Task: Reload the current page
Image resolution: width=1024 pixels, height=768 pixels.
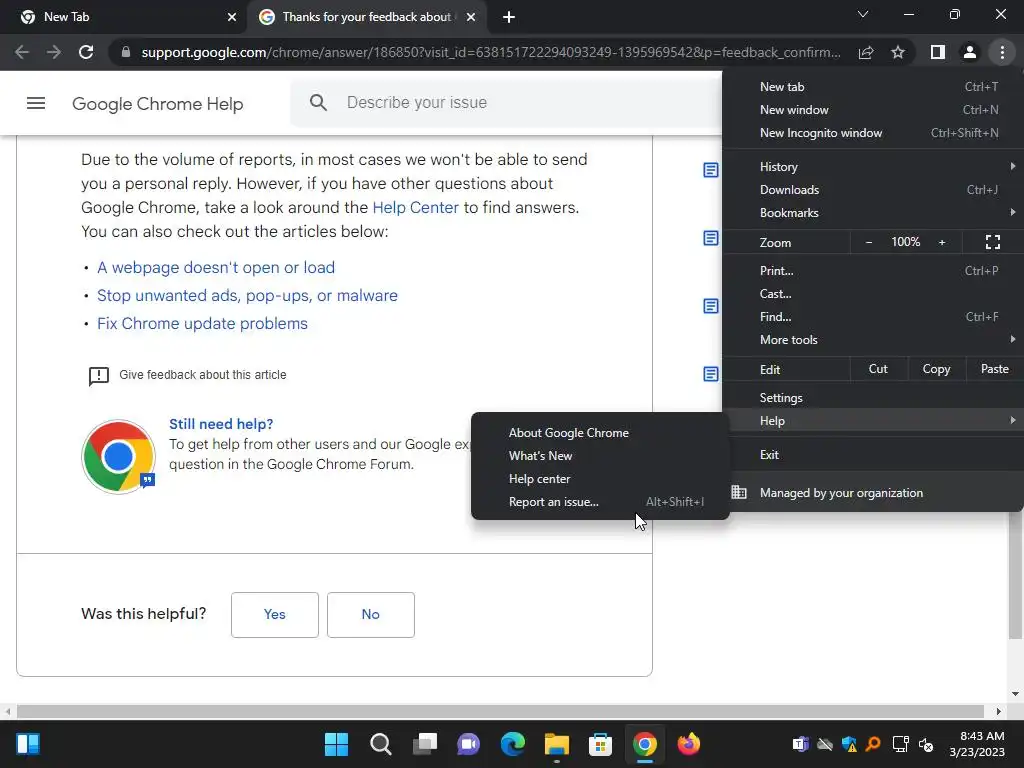Action: 86,52
